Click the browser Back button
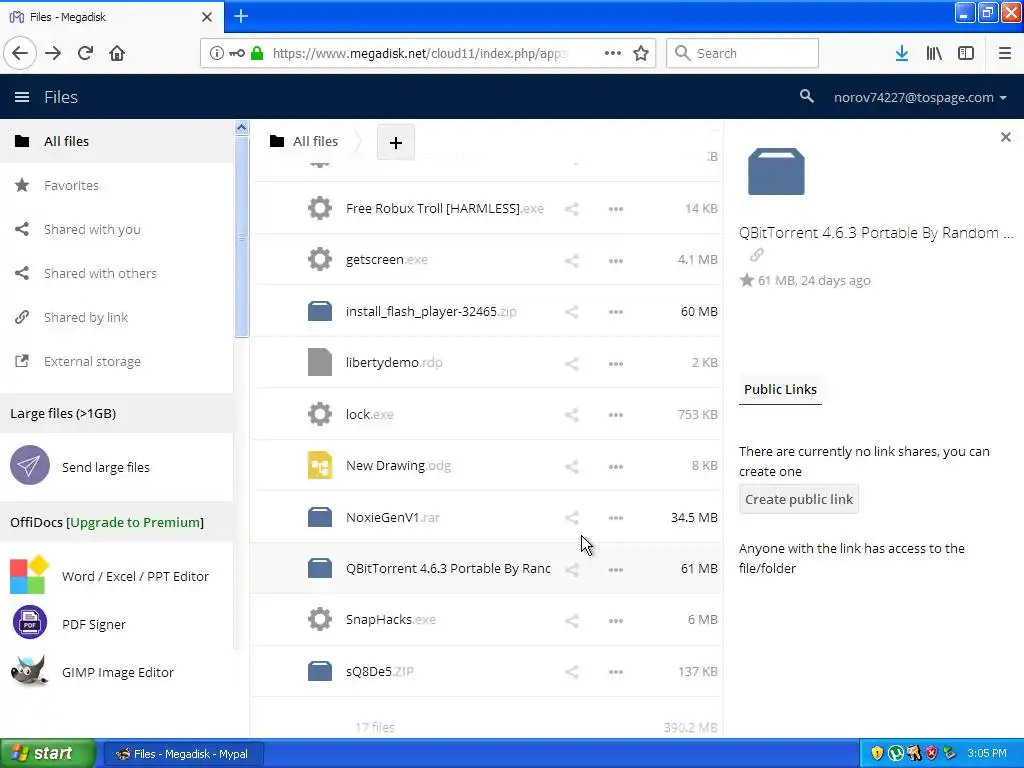The height and width of the screenshot is (768, 1024). (20, 54)
